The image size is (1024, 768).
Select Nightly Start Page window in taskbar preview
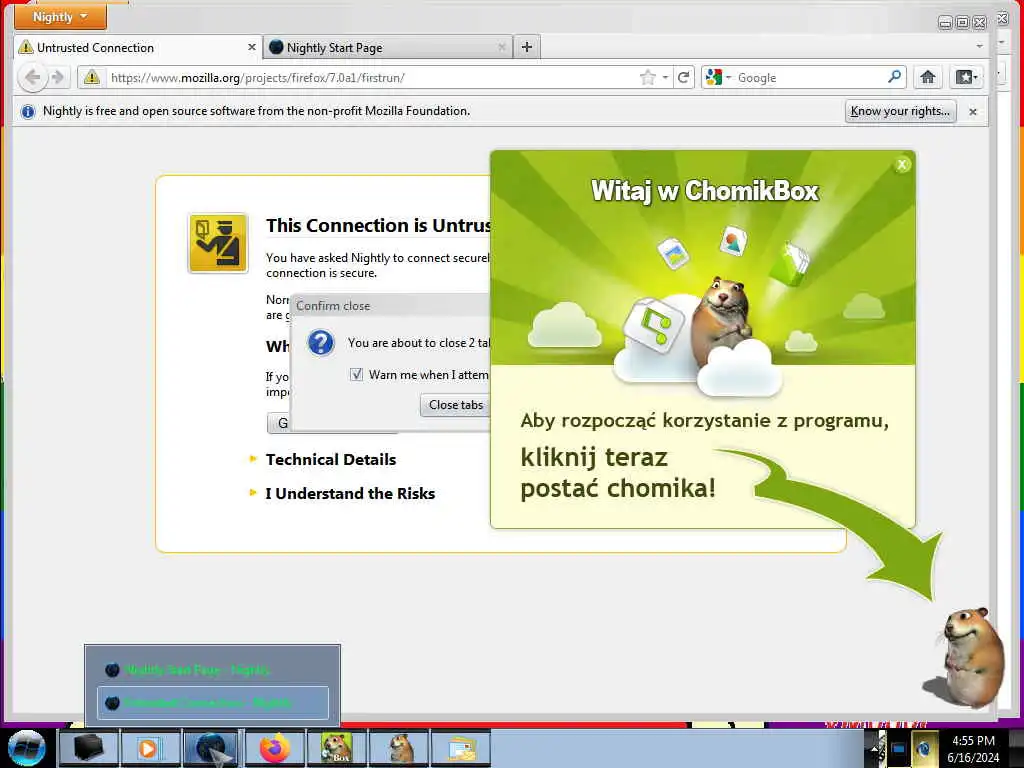213,669
